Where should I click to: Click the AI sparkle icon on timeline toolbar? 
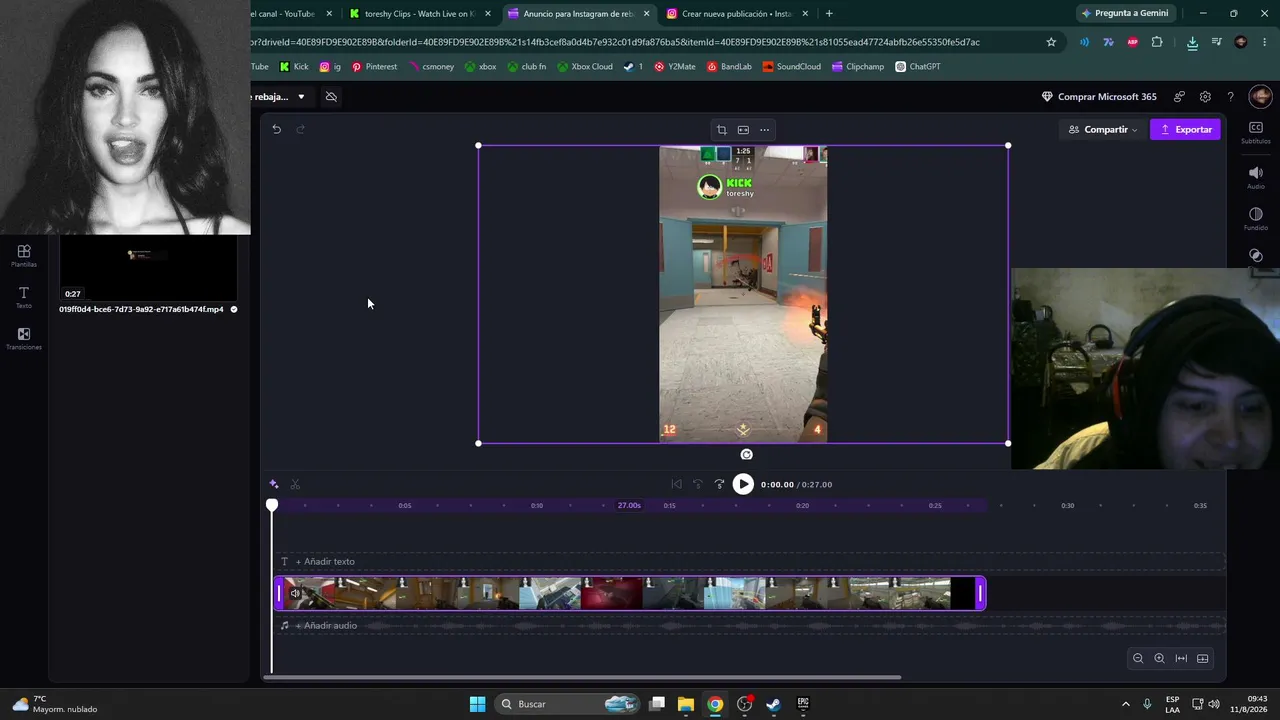274,484
